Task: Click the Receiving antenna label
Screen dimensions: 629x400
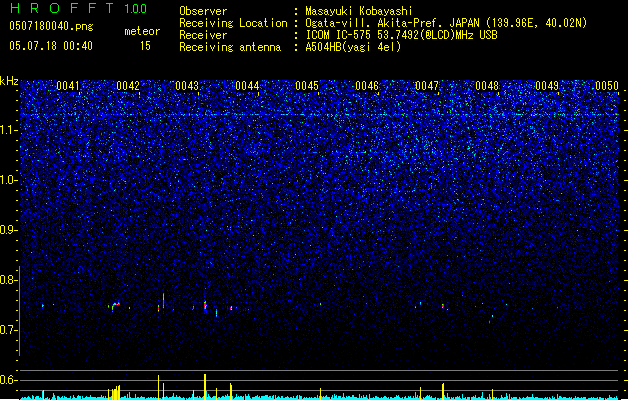Action: click(230, 47)
